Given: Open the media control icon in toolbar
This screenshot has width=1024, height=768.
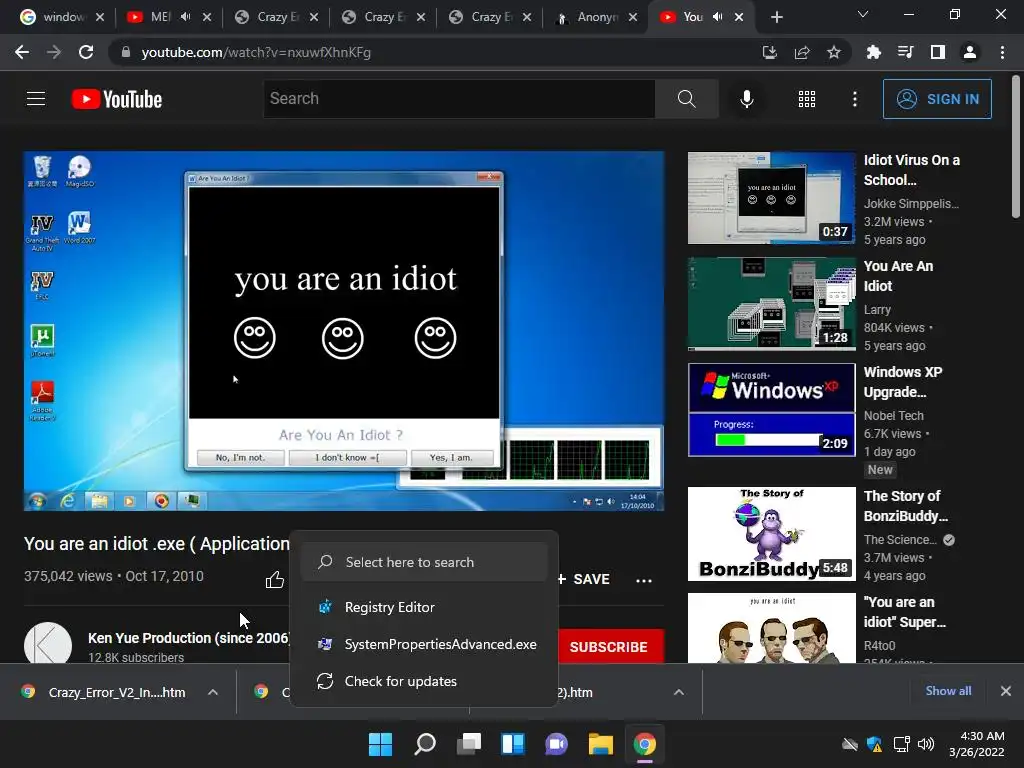Looking at the screenshot, I should click(905, 52).
